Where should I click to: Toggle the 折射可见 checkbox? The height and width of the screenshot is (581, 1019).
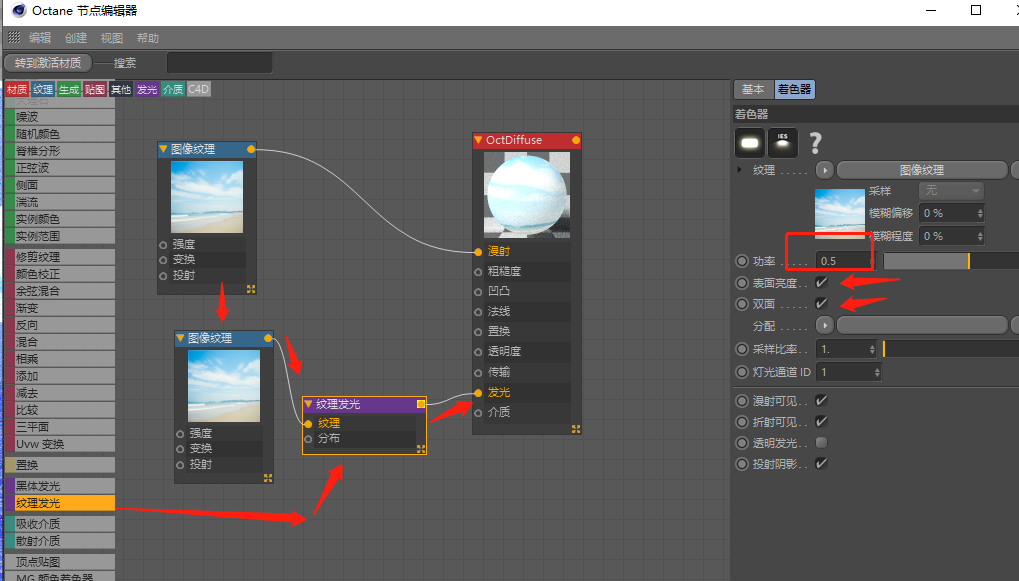coord(821,421)
